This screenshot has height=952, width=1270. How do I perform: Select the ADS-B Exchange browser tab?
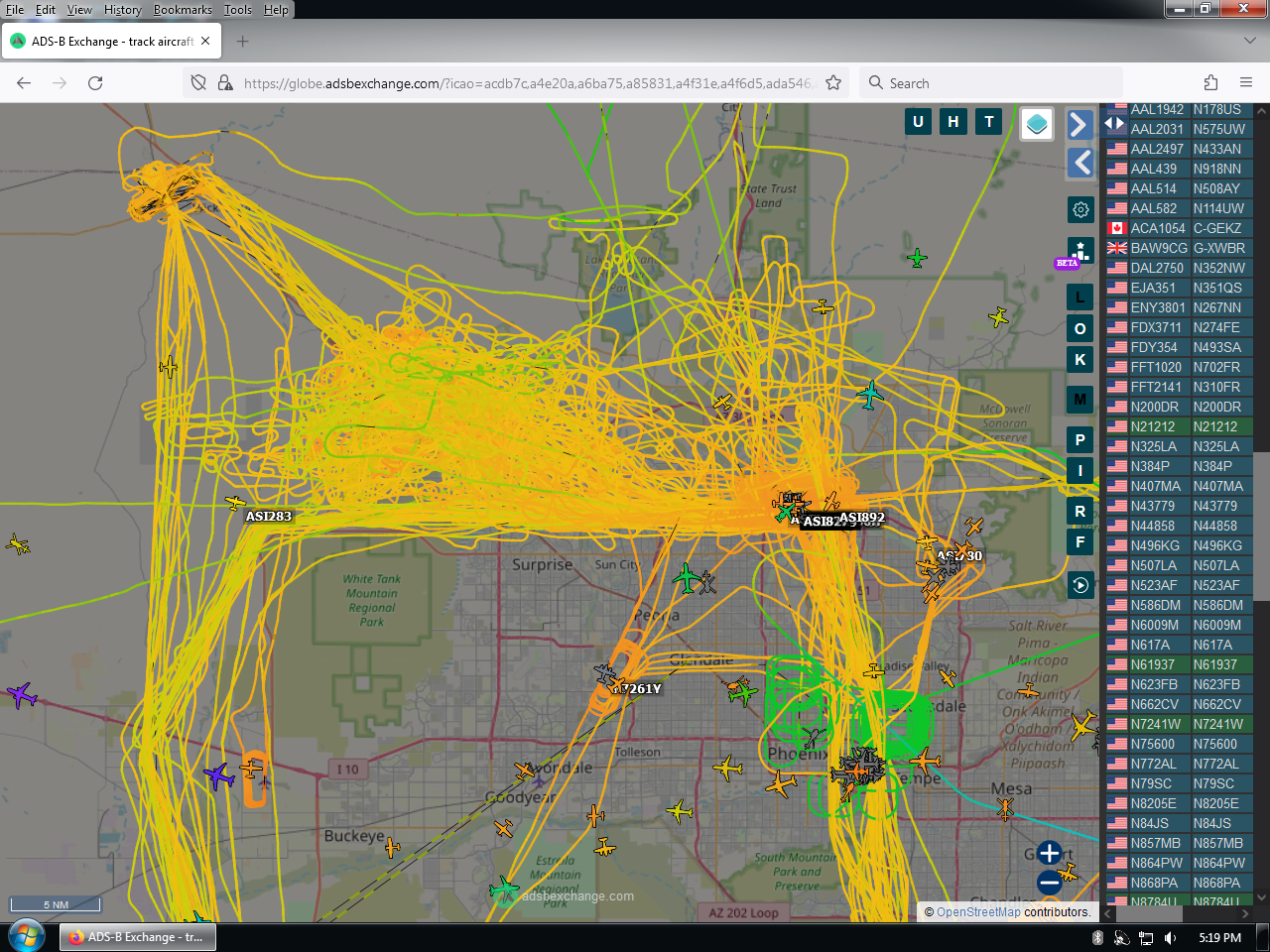[111, 42]
